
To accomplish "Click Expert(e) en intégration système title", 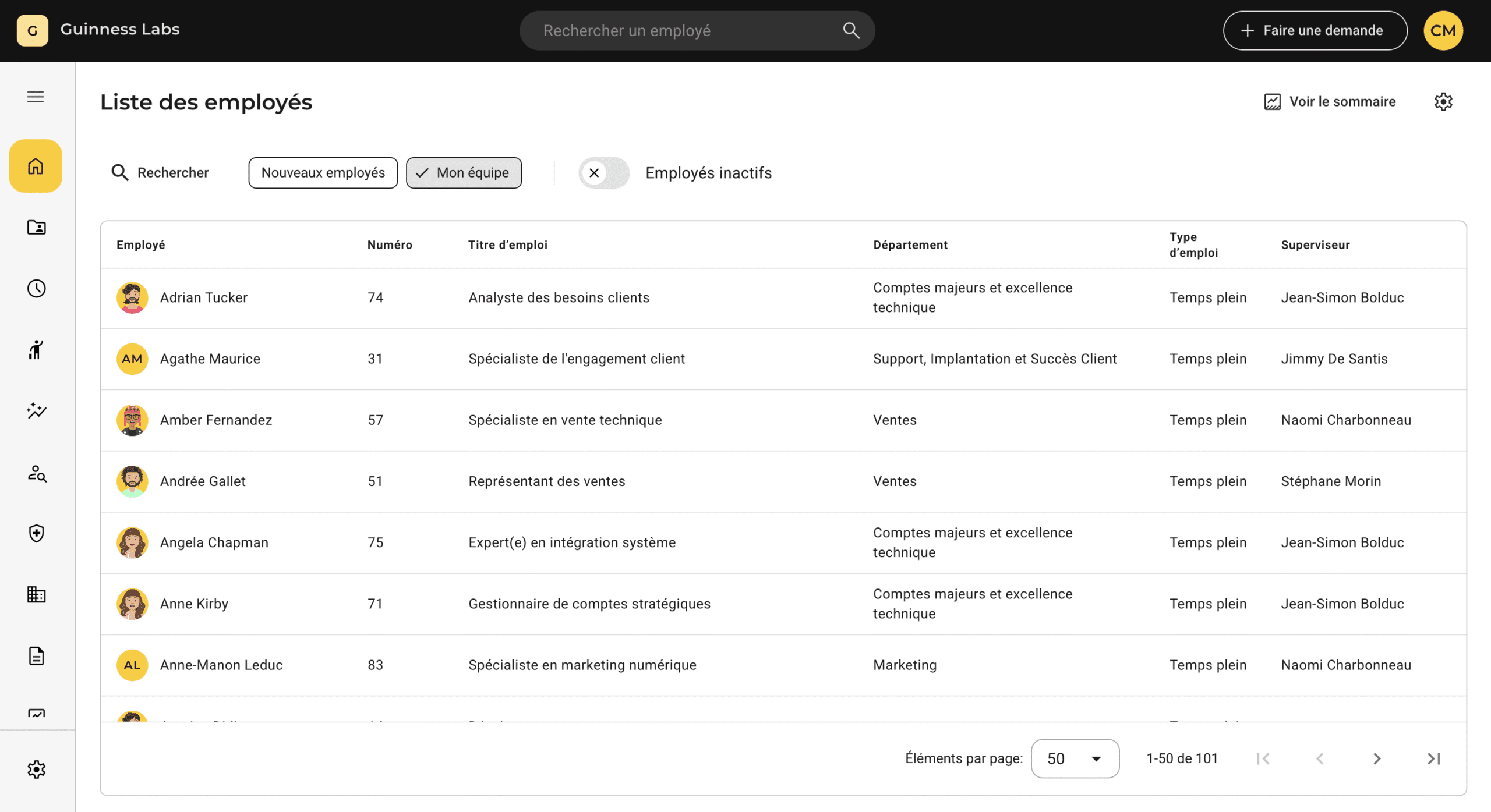I will pyautogui.click(x=572, y=542).
